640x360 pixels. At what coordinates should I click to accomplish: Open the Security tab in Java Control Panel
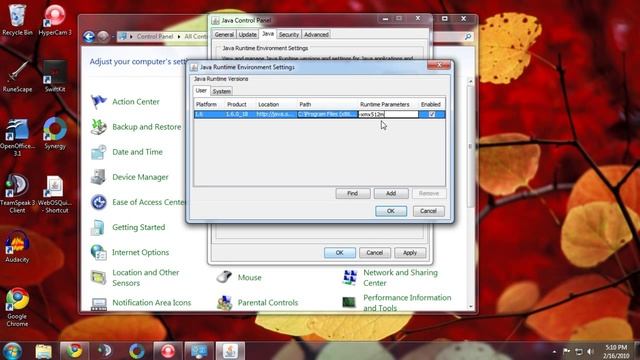pos(289,34)
